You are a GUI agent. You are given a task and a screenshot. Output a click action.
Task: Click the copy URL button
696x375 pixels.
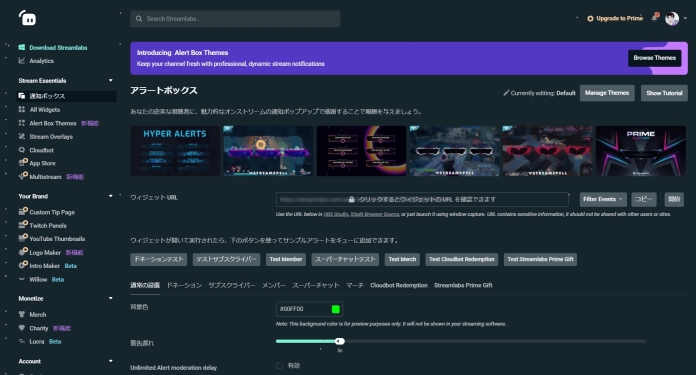[644, 199]
